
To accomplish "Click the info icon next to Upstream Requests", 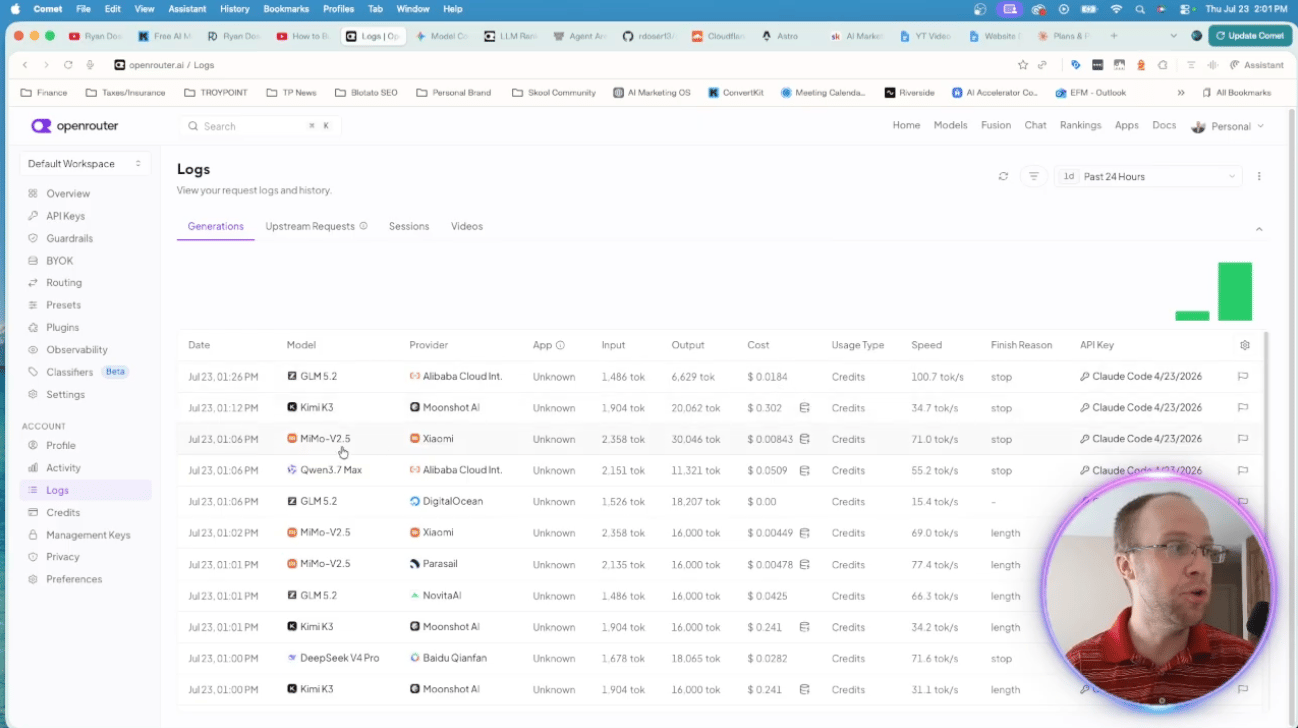I will click(x=363, y=226).
